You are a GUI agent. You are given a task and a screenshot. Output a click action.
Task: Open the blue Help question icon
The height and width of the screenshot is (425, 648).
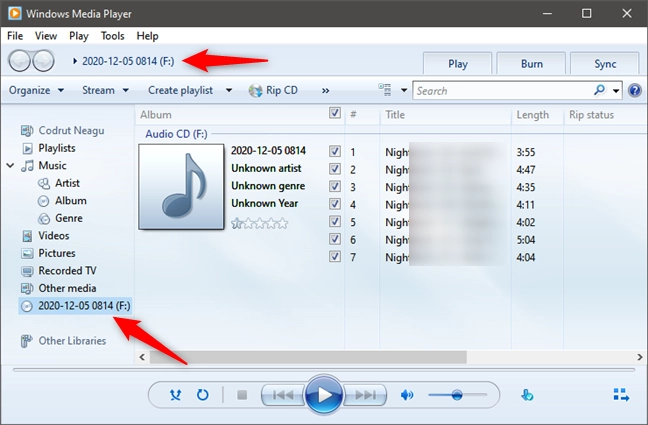click(635, 90)
